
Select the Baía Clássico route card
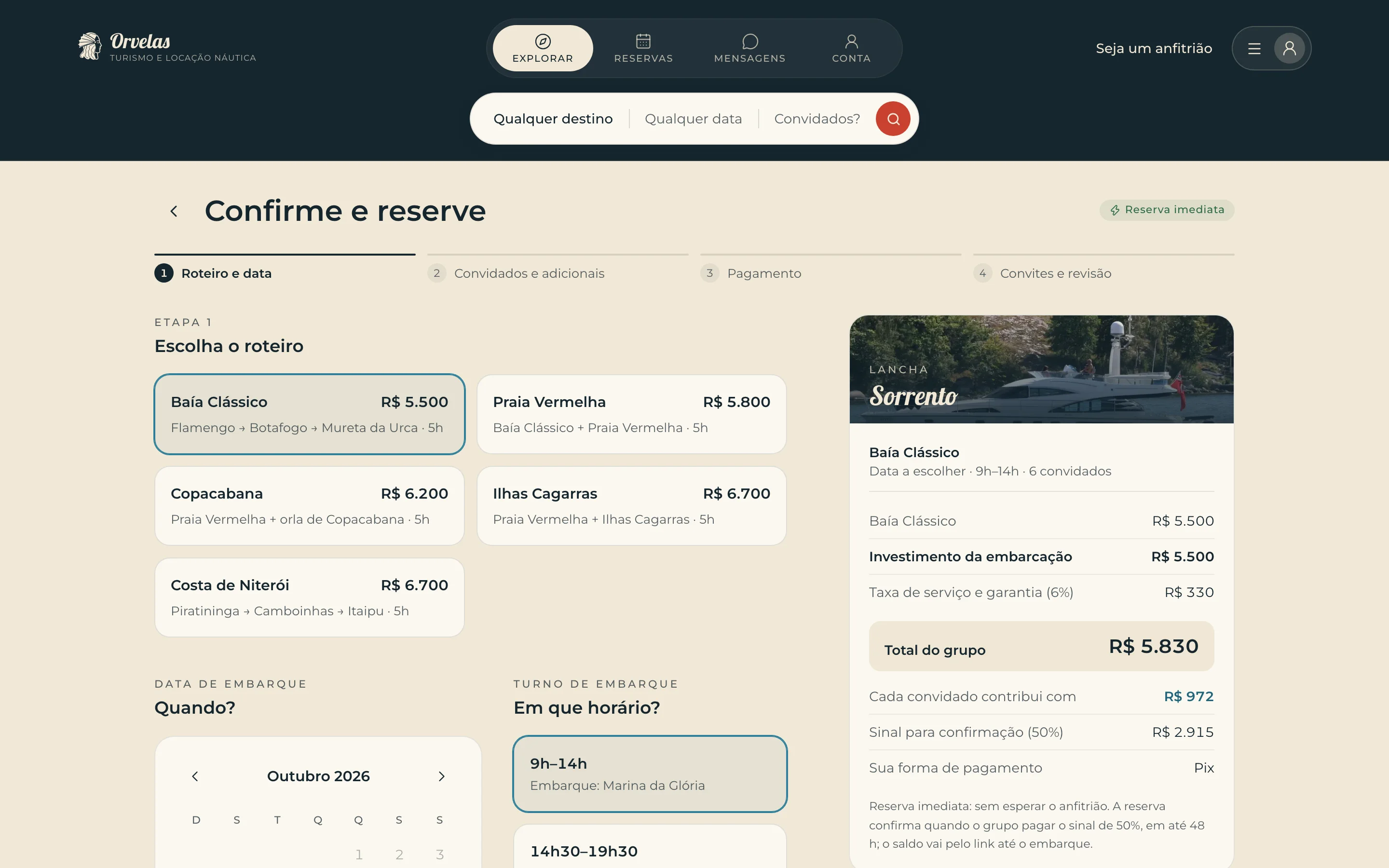pos(309,414)
